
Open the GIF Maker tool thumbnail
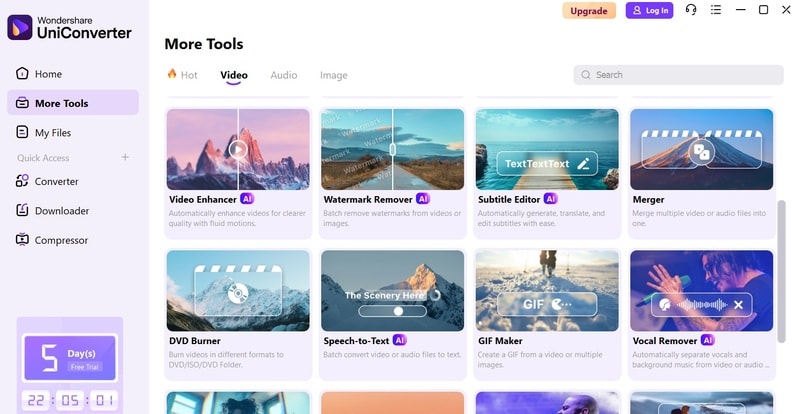tap(547, 290)
